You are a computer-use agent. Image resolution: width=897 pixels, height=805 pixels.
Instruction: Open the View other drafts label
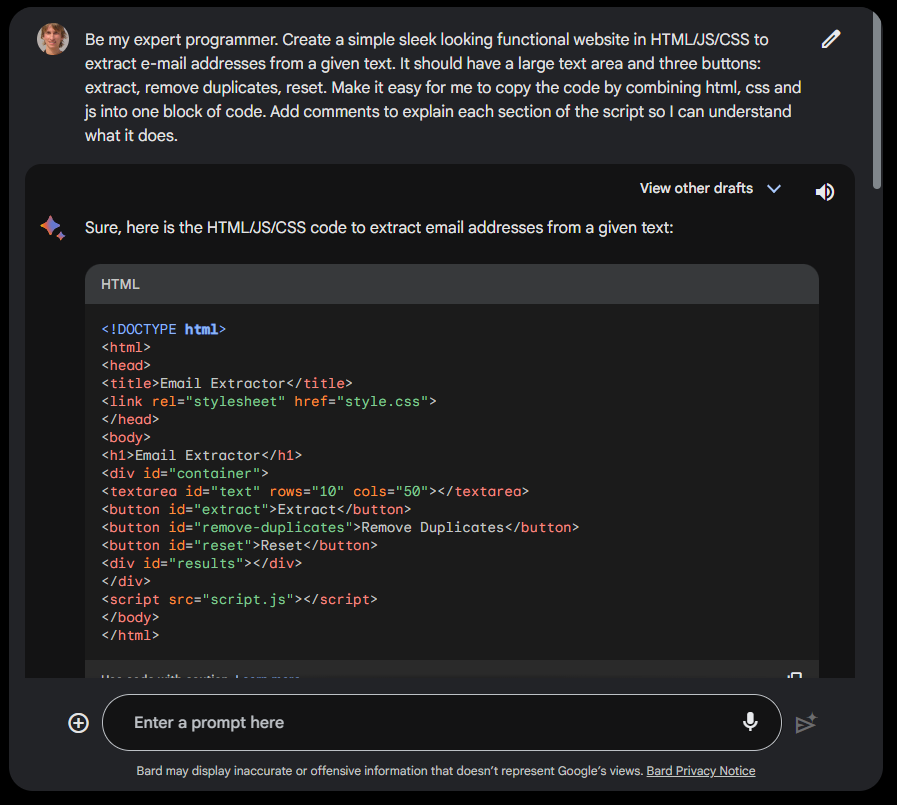tap(696, 188)
